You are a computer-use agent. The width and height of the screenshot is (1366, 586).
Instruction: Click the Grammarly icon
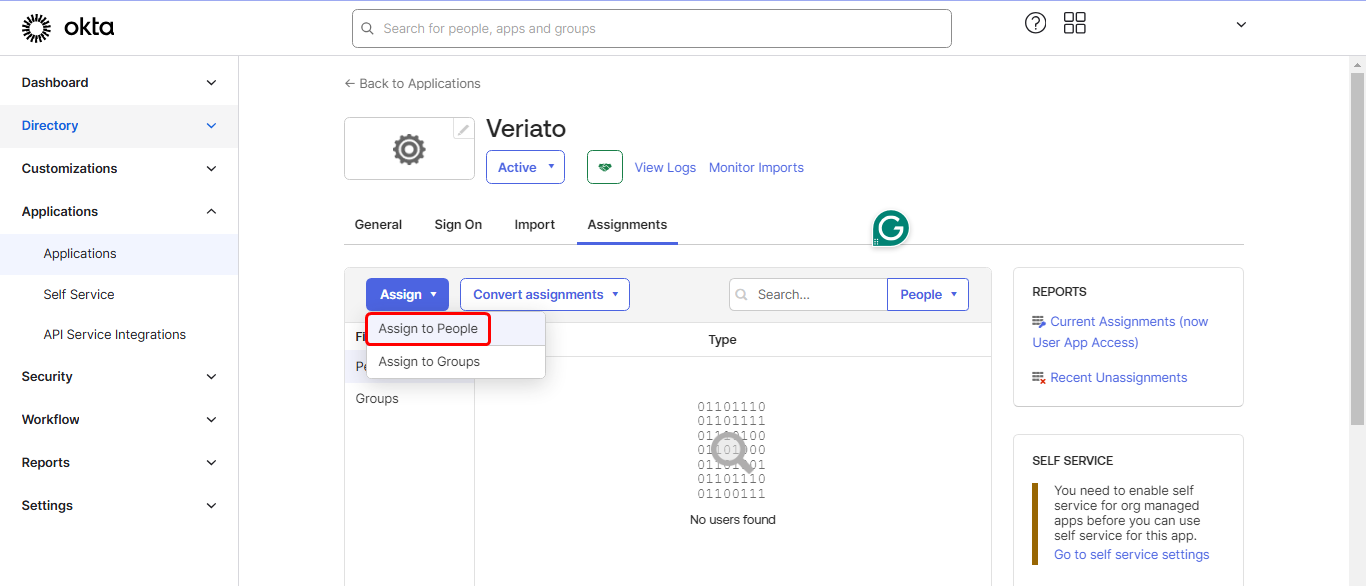[890, 228]
